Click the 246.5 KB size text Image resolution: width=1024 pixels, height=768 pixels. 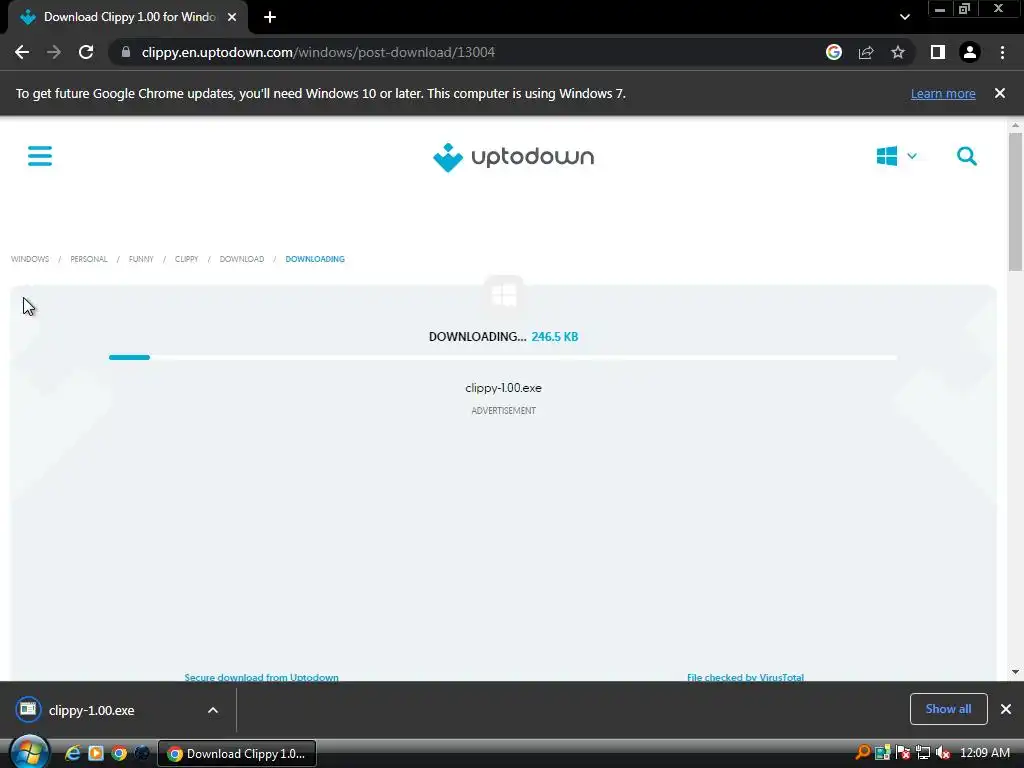click(x=554, y=337)
